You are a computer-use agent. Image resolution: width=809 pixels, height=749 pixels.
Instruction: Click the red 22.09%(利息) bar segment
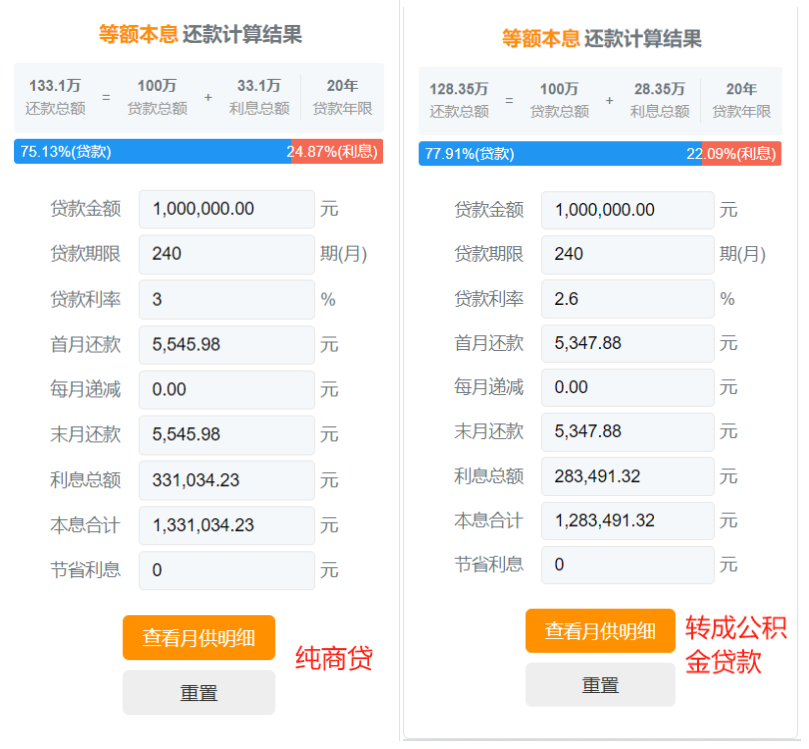tap(740, 154)
